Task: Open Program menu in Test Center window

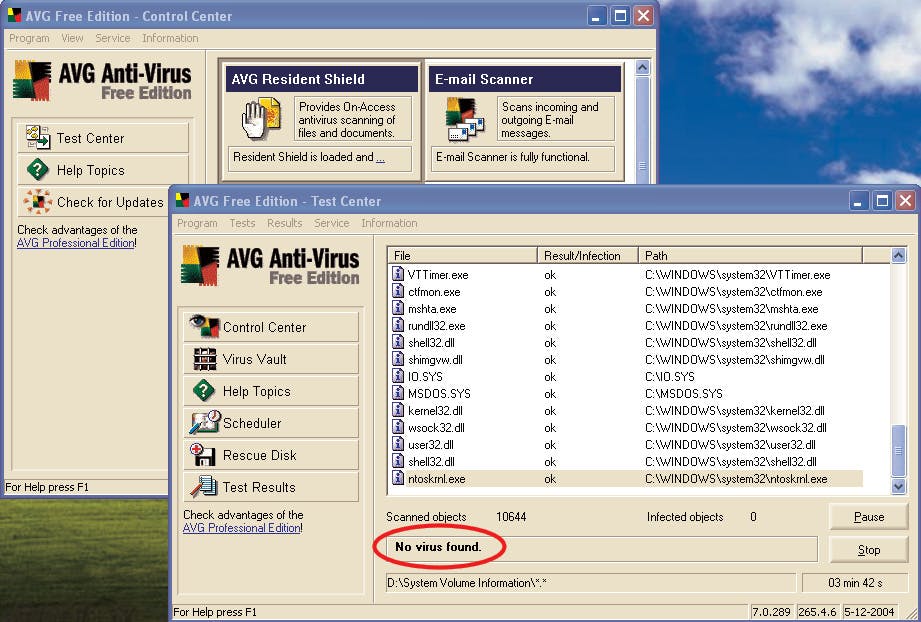Action: (197, 223)
